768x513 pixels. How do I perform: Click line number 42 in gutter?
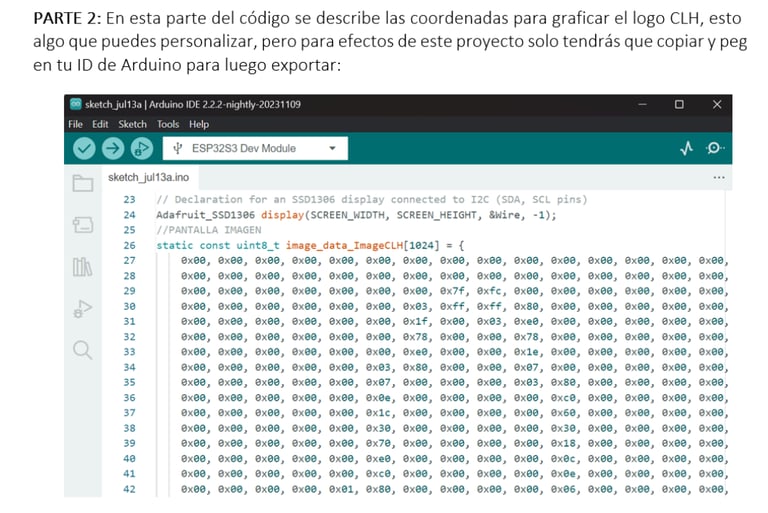[x=129, y=489]
